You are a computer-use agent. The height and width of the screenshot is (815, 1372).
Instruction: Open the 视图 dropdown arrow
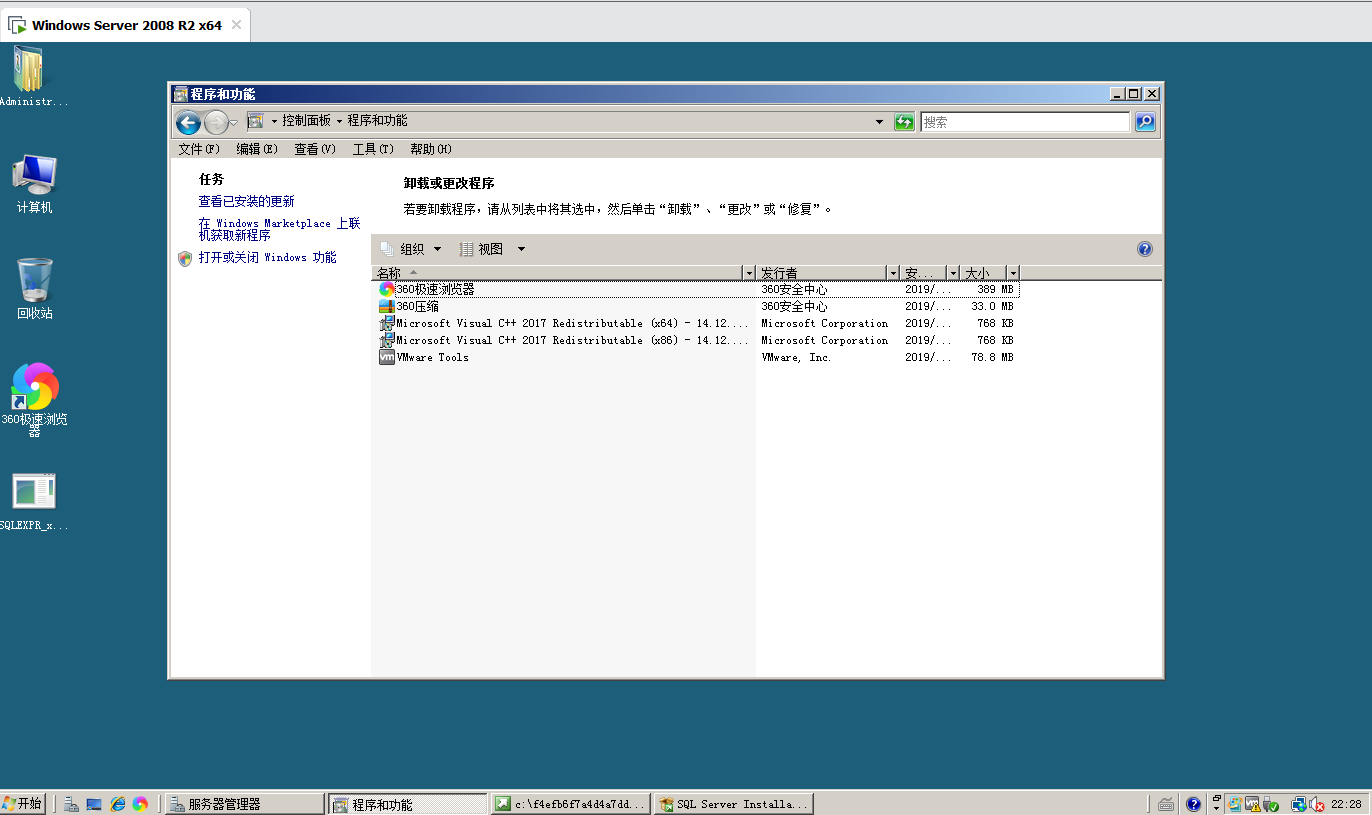521,249
